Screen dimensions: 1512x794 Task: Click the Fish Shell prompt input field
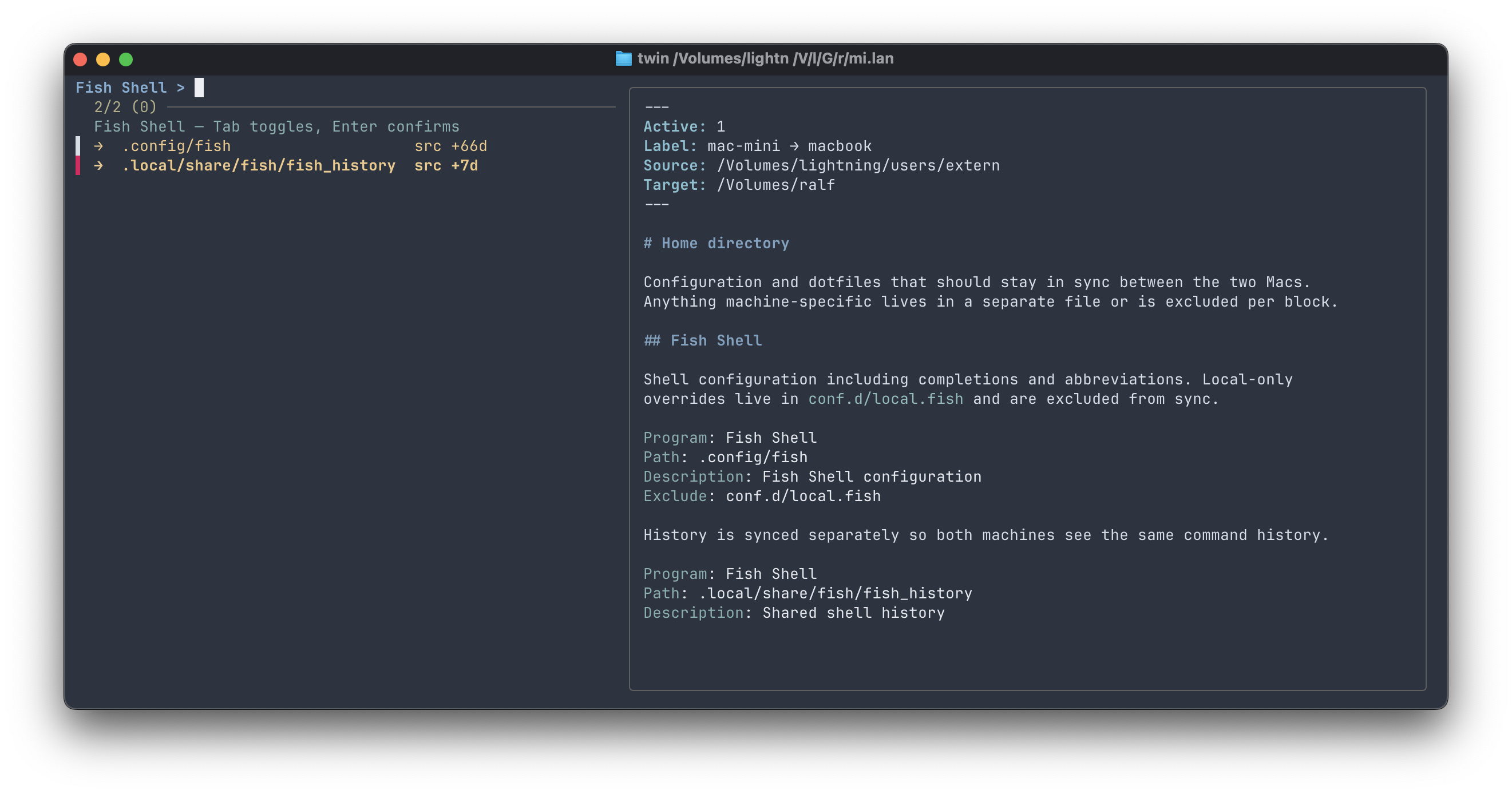click(346, 88)
